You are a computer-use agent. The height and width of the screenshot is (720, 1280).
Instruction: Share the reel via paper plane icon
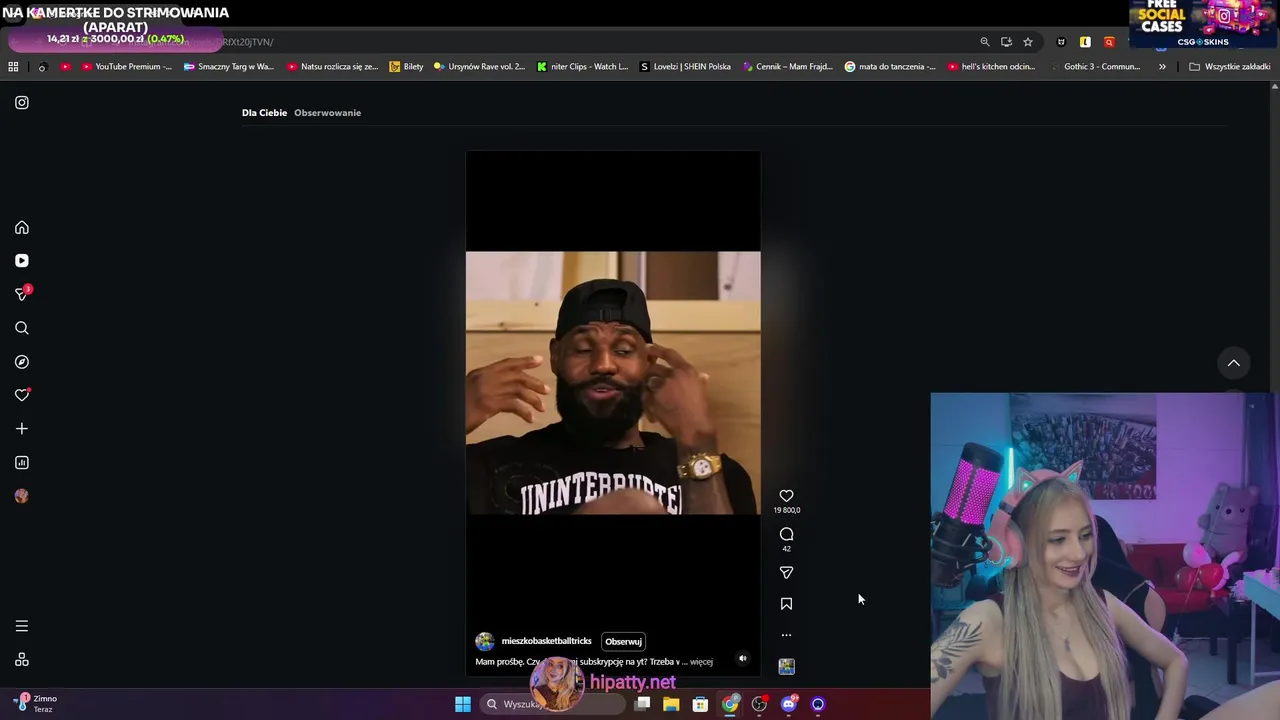coord(786,573)
